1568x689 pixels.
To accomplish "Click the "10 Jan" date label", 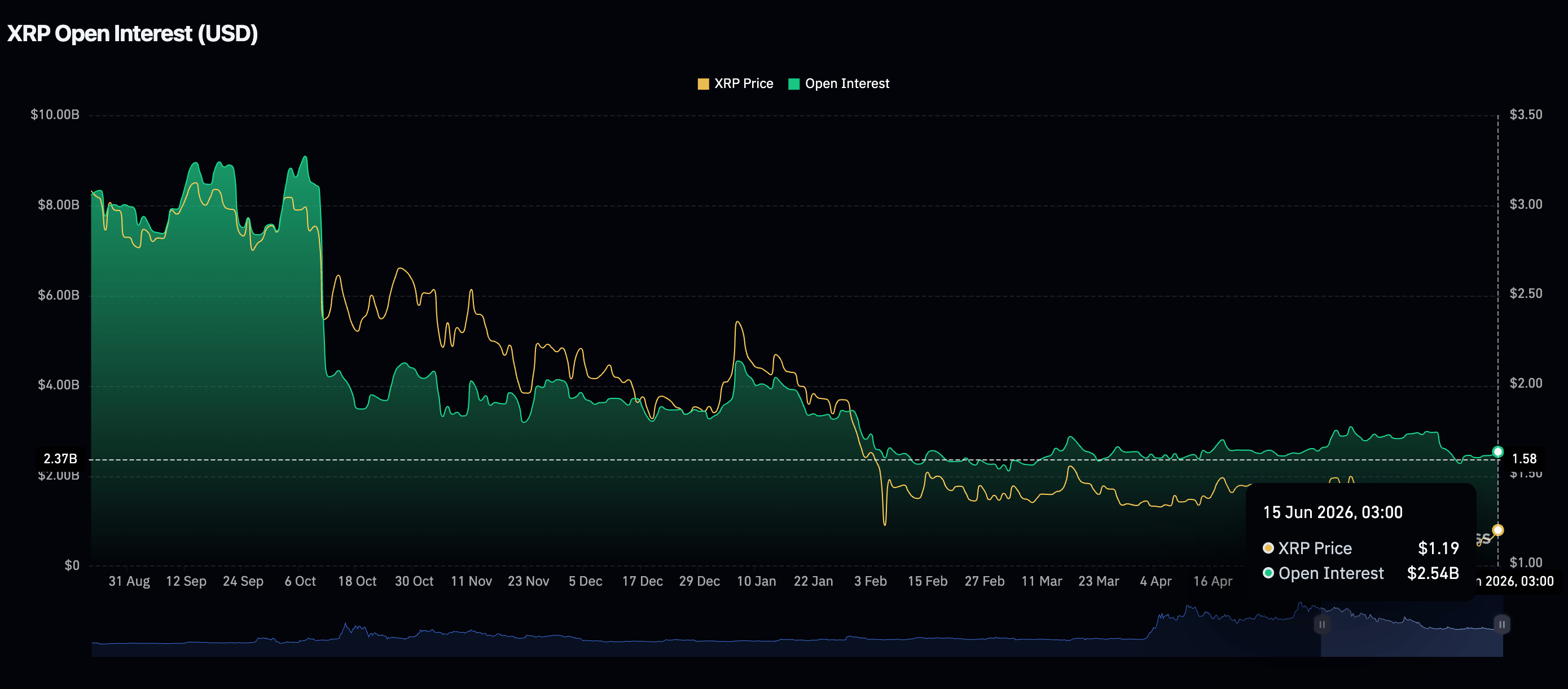I will click(757, 581).
